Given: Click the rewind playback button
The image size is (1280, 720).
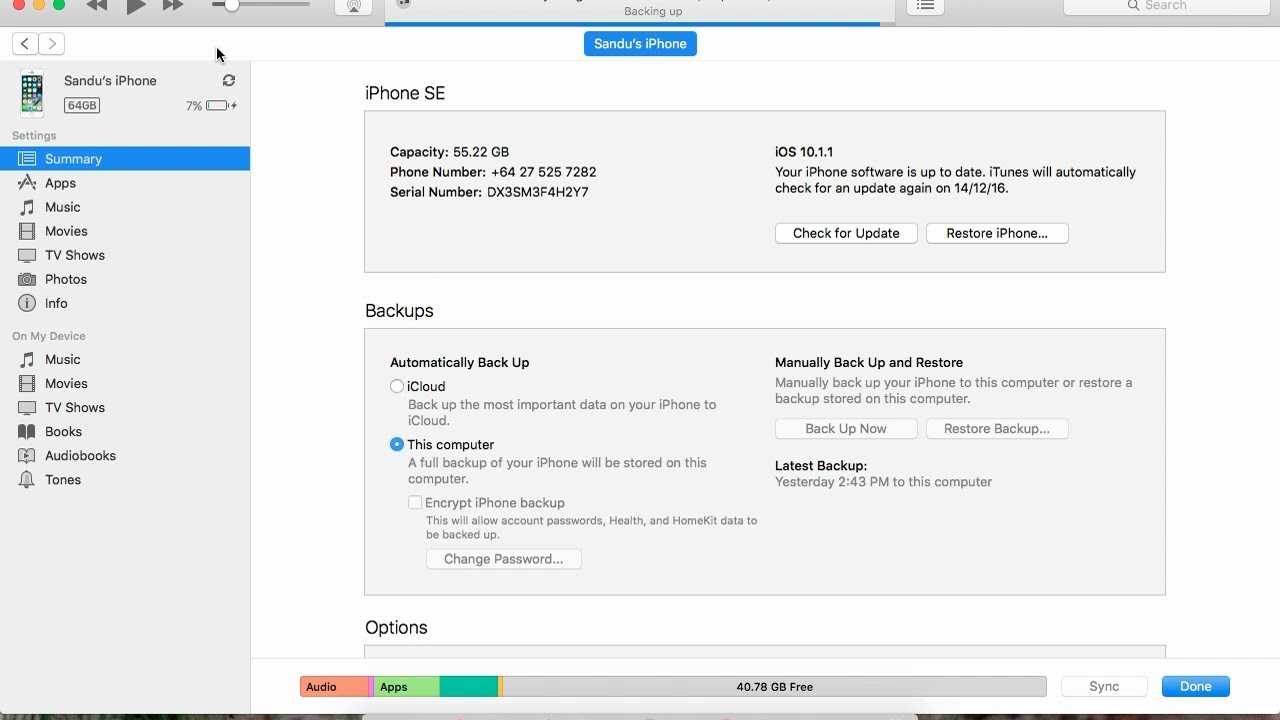Looking at the screenshot, I should pos(96,6).
